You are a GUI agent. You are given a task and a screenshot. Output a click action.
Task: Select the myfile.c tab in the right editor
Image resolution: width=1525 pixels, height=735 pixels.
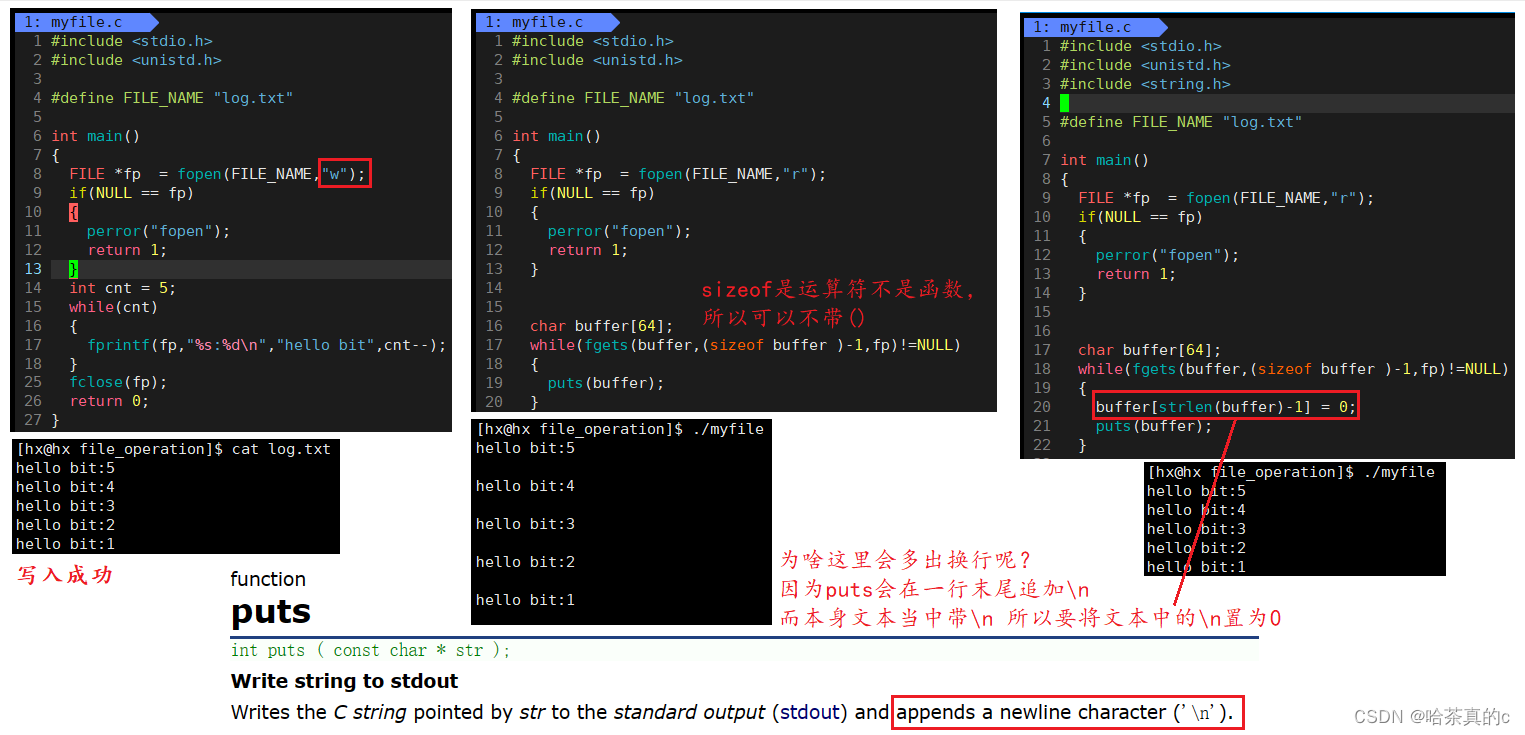pyautogui.click(x=1095, y=27)
